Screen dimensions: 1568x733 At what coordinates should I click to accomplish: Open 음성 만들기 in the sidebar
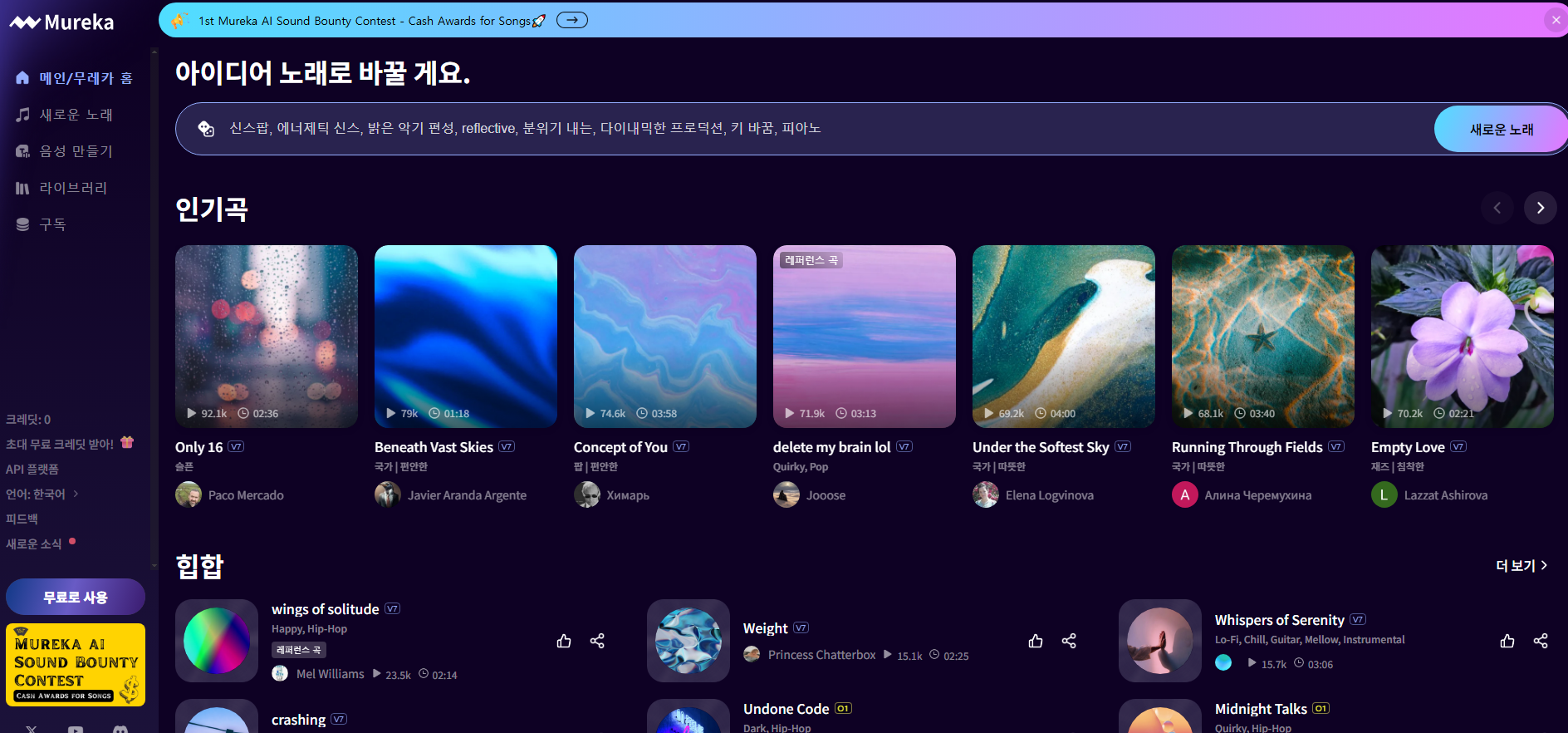pyautogui.click(x=75, y=151)
